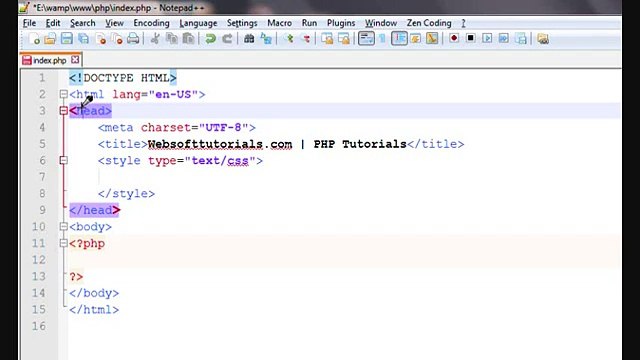
Task: Collapse the style tag fold on line 6
Action: (63, 160)
